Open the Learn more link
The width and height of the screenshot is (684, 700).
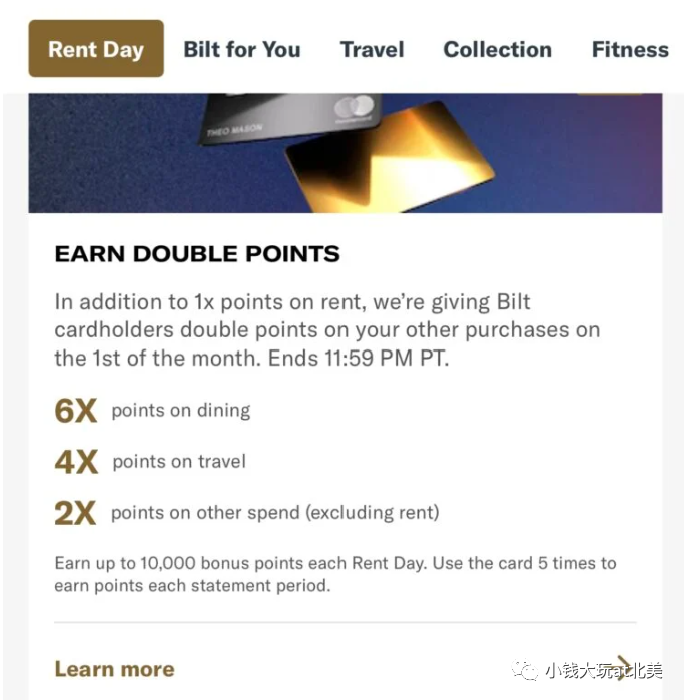click(114, 669)
